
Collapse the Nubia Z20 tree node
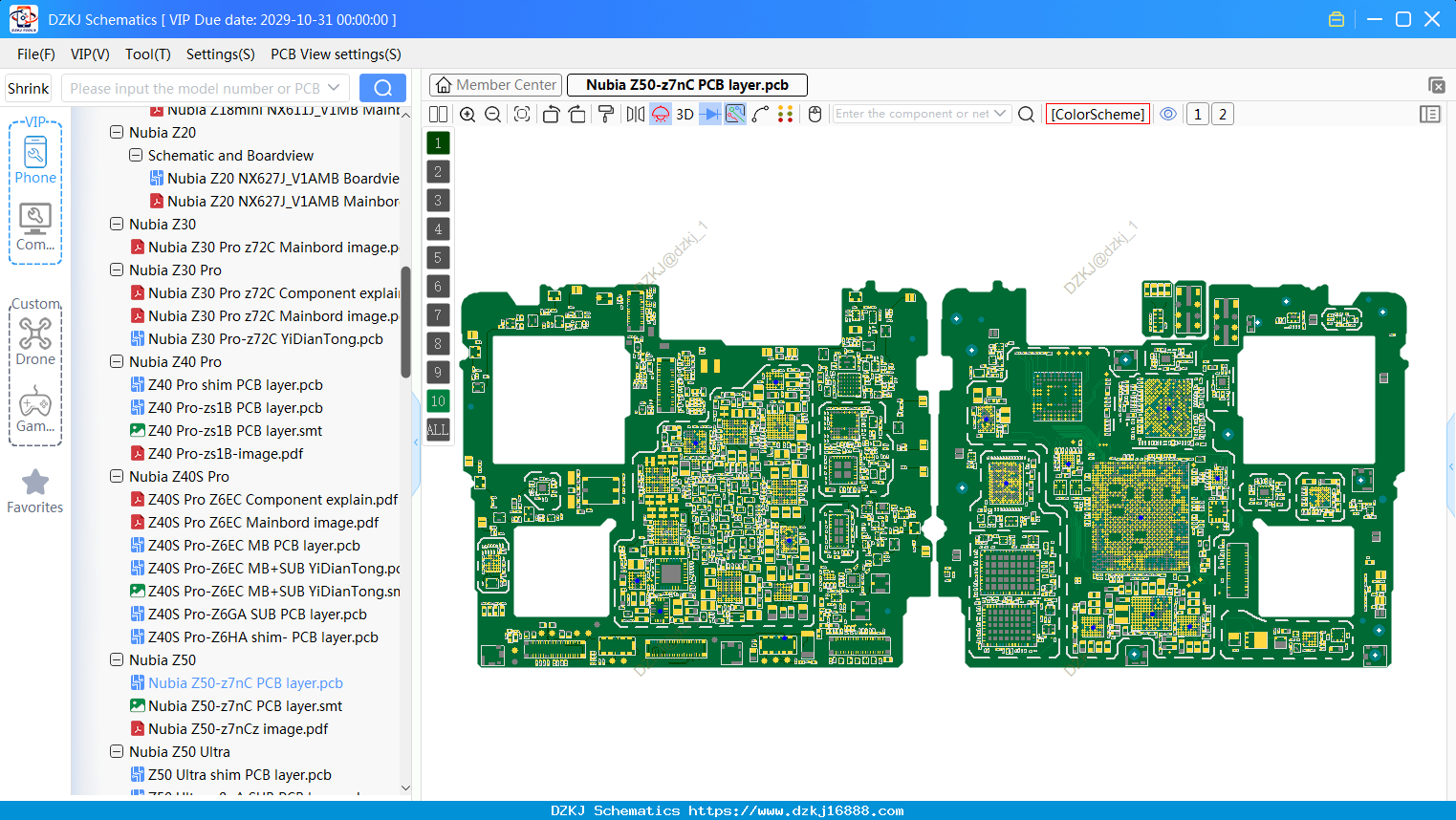[117, 133]
